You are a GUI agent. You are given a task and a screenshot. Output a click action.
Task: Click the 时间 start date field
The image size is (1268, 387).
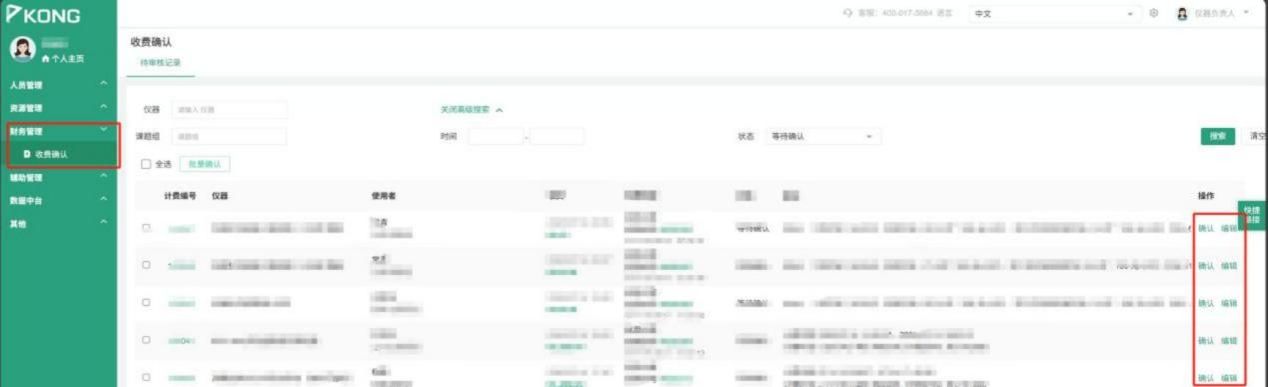coord(495,136)
